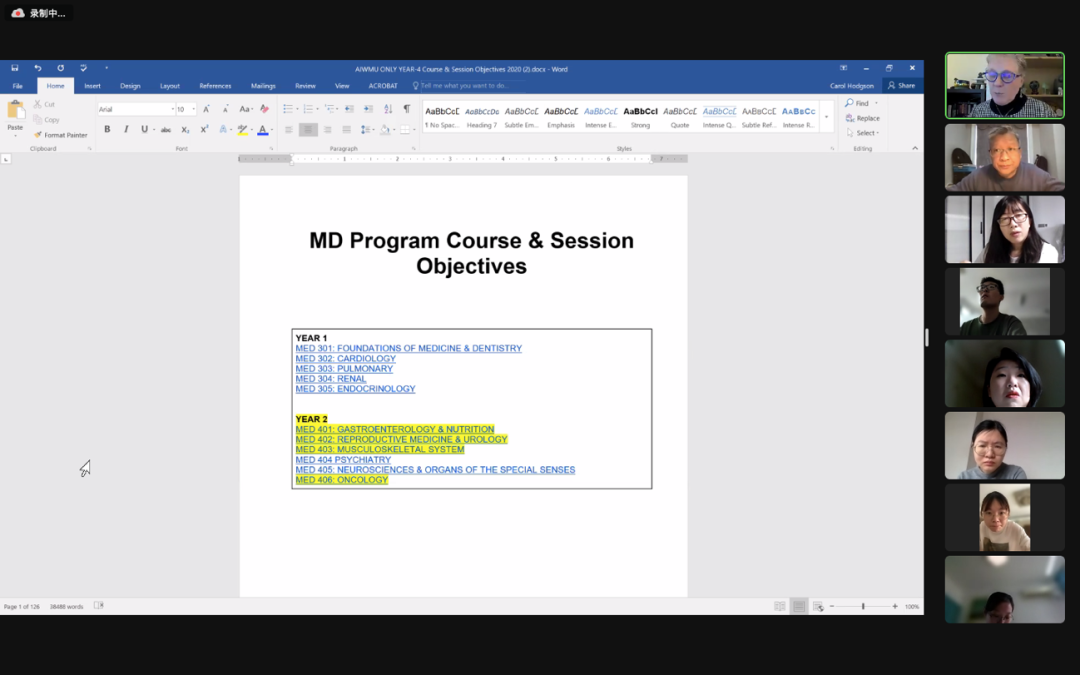The image size is (1080, 675).
Task: Undo the last action in Quick Access toolbar
Action: [x=37, y=68]
